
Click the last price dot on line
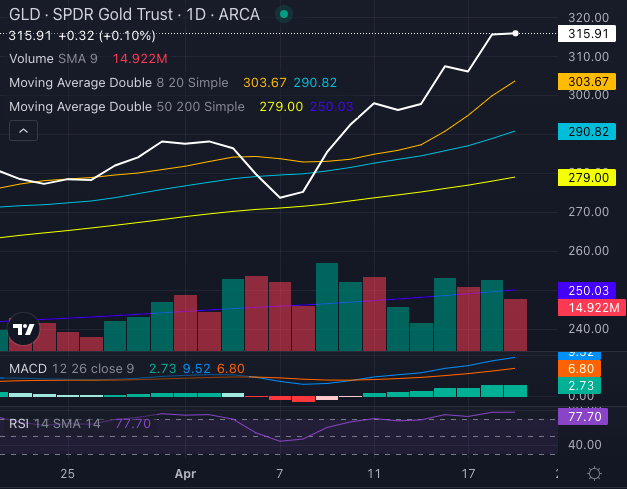point(515,33)
